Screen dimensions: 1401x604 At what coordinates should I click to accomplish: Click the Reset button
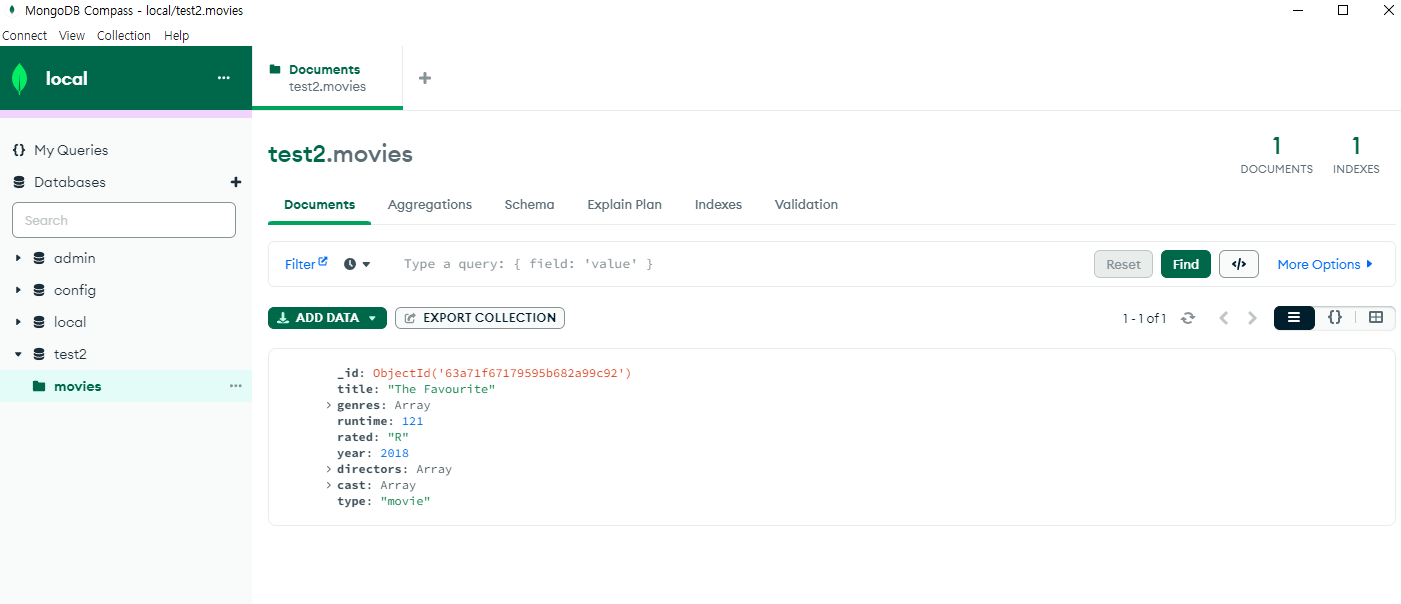coord(1123,264)
